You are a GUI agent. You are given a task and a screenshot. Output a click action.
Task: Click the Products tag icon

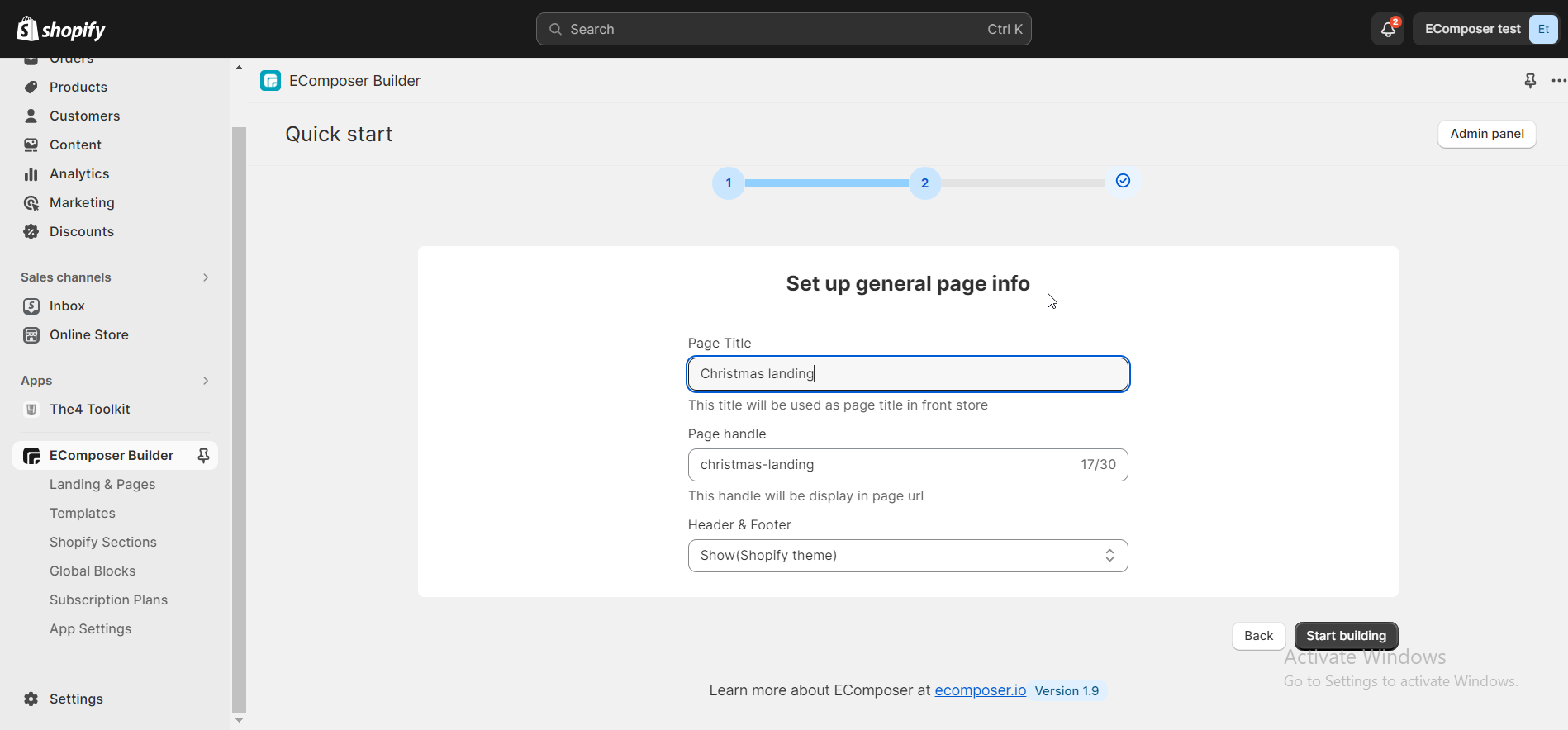coord(31,87)
